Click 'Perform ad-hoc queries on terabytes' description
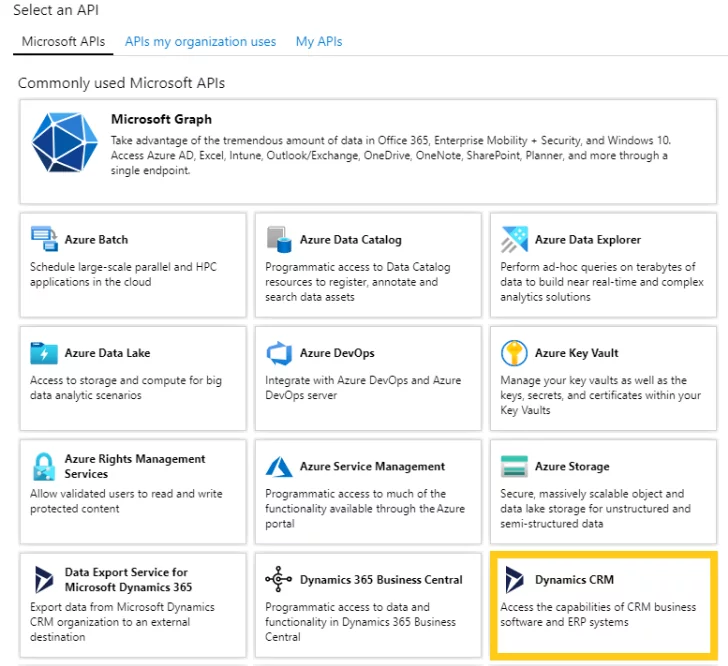 [x=602, y=282]
